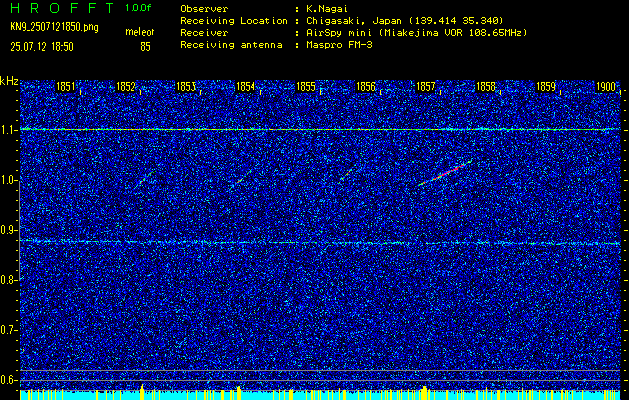This screenshot has height=400, width=629.
Task: Click the 1855 time marker
Action: pyautogui.click(x=306, y=87)
